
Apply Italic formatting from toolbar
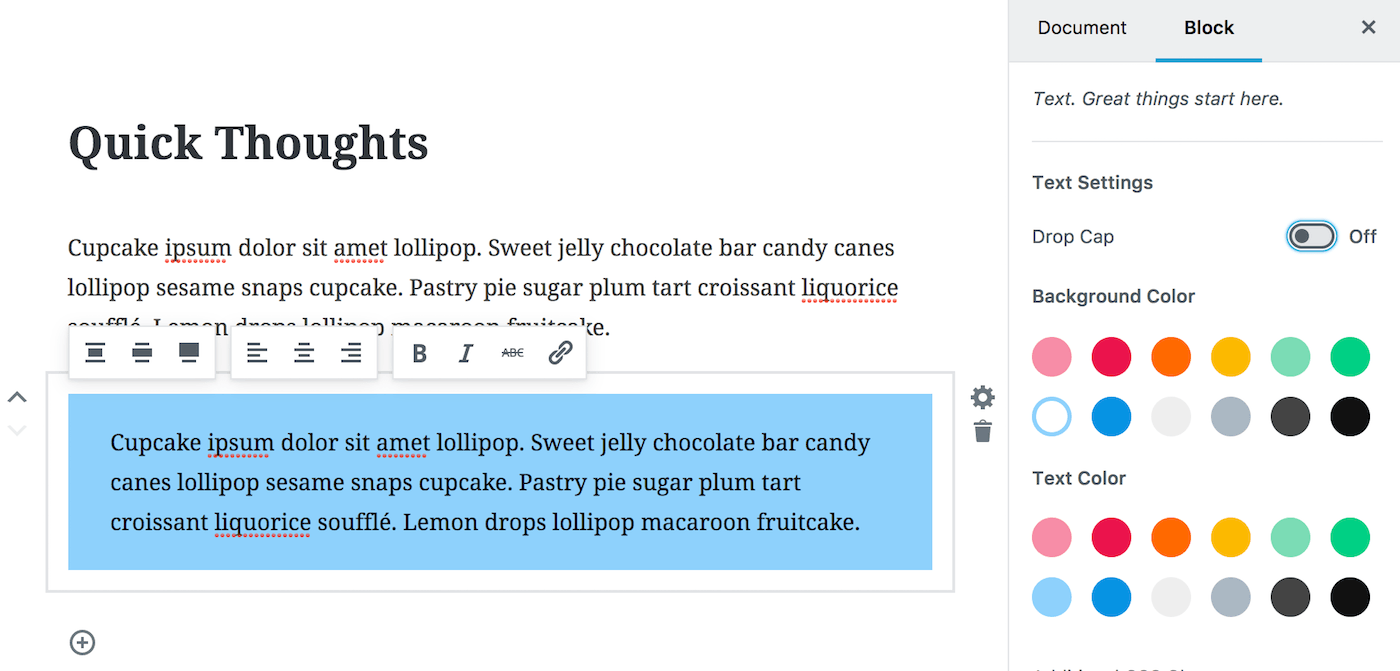pos(465,353)
